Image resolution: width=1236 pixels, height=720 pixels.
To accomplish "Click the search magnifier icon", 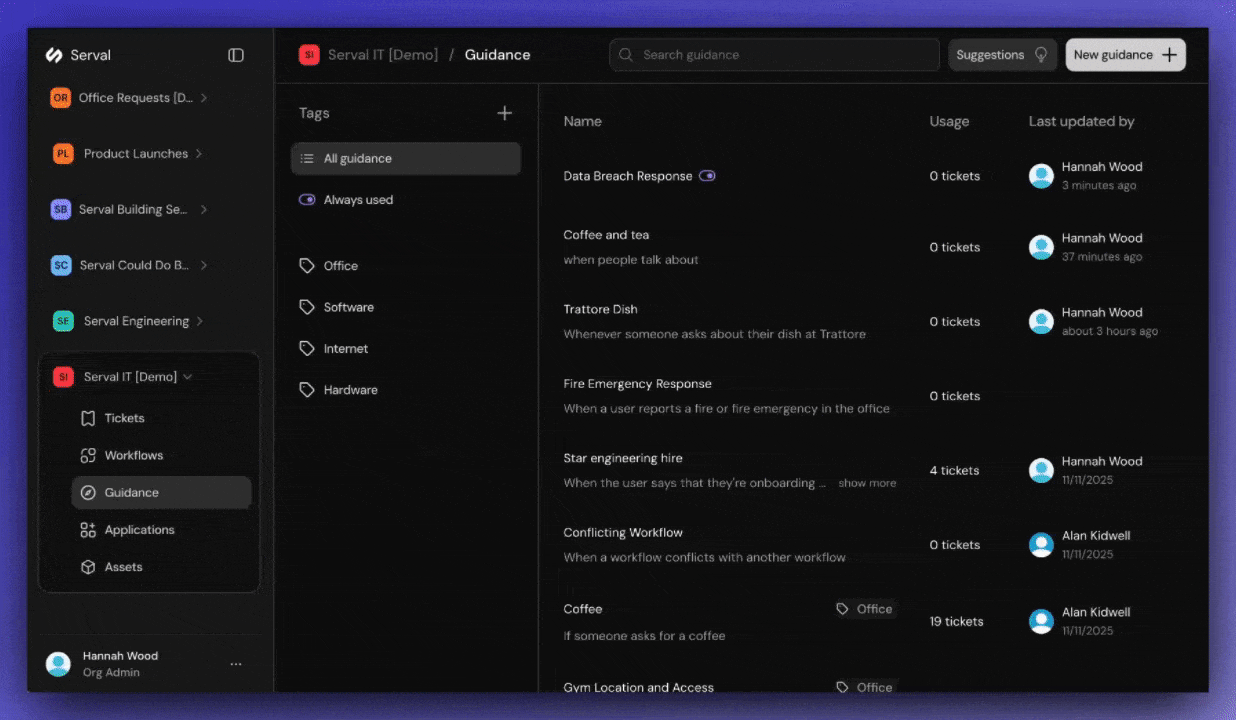I will tap(626, 55).
